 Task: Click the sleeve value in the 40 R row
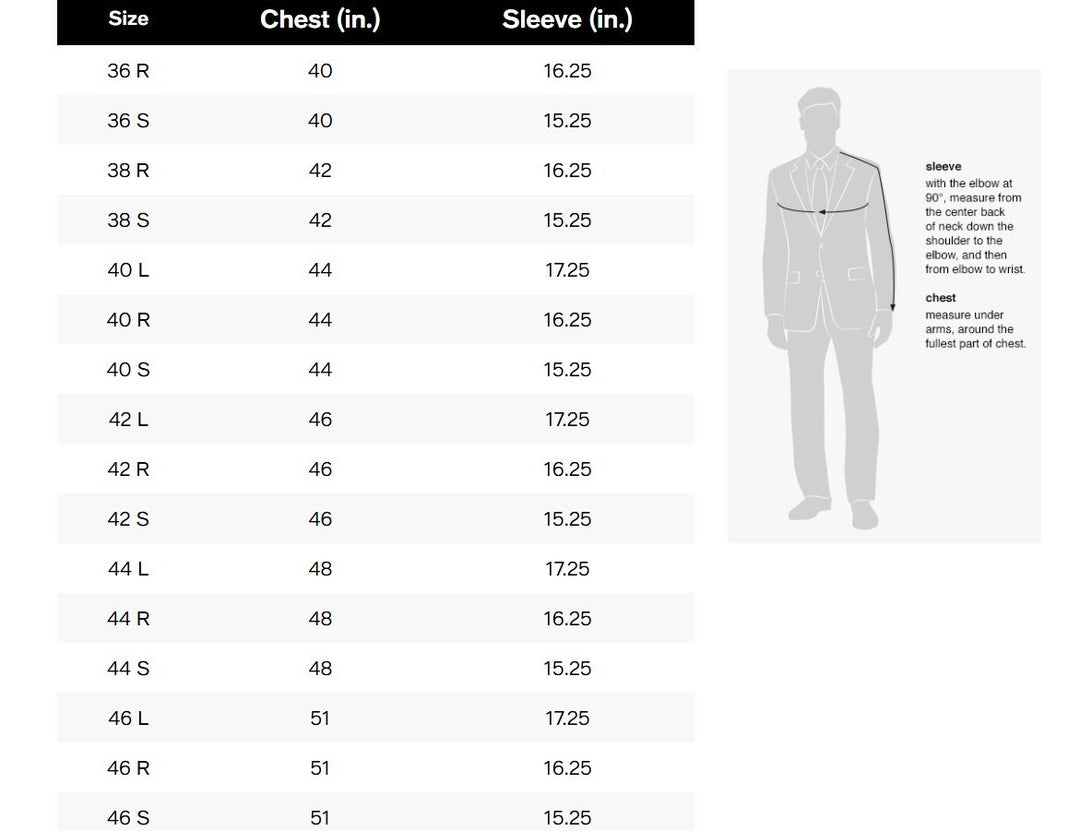coord(567,320)
